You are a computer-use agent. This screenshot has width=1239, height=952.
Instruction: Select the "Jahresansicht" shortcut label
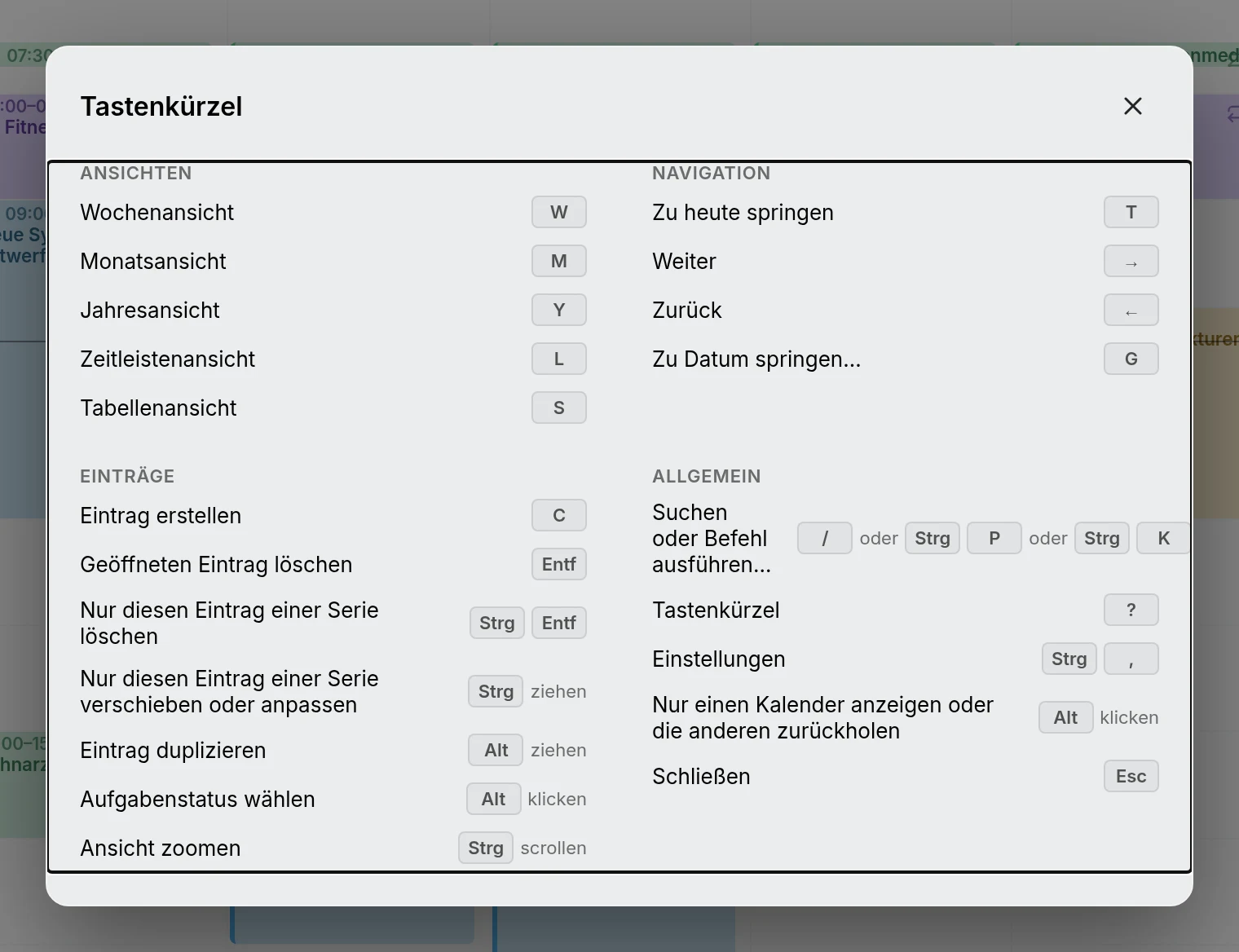coord(150,311)
